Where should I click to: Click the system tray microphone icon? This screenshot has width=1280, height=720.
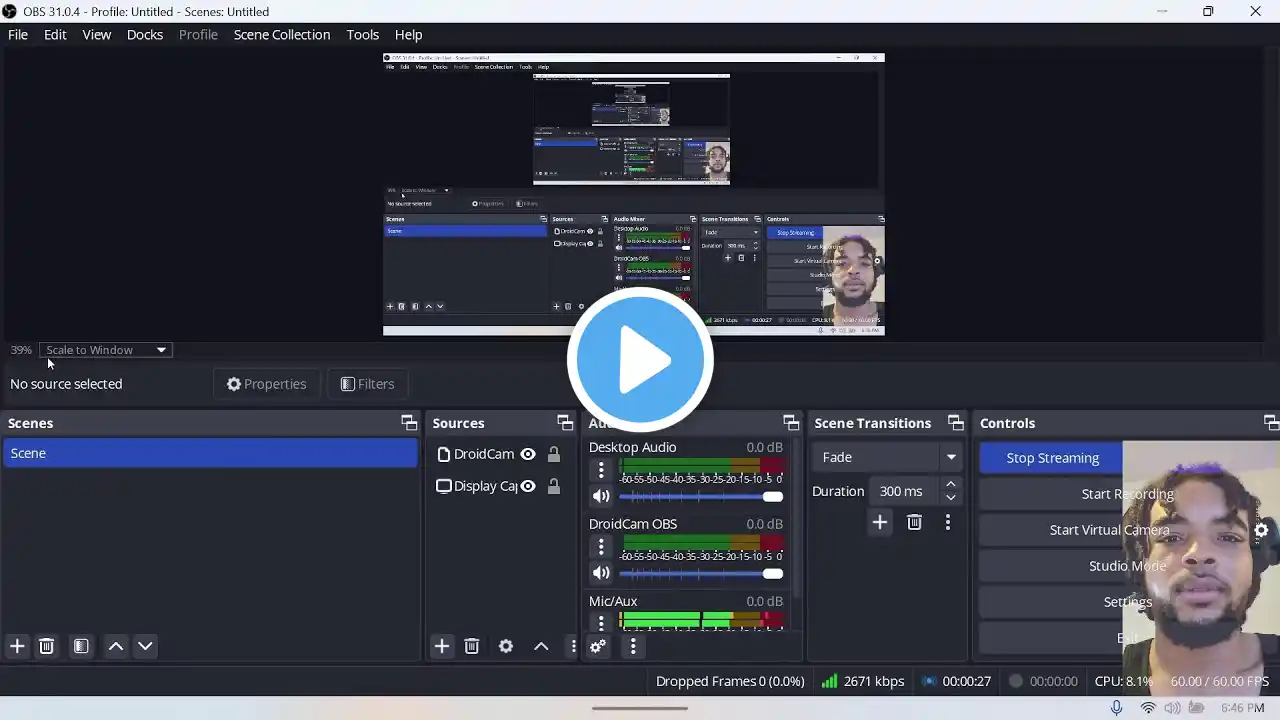(x=1116, y=708)
